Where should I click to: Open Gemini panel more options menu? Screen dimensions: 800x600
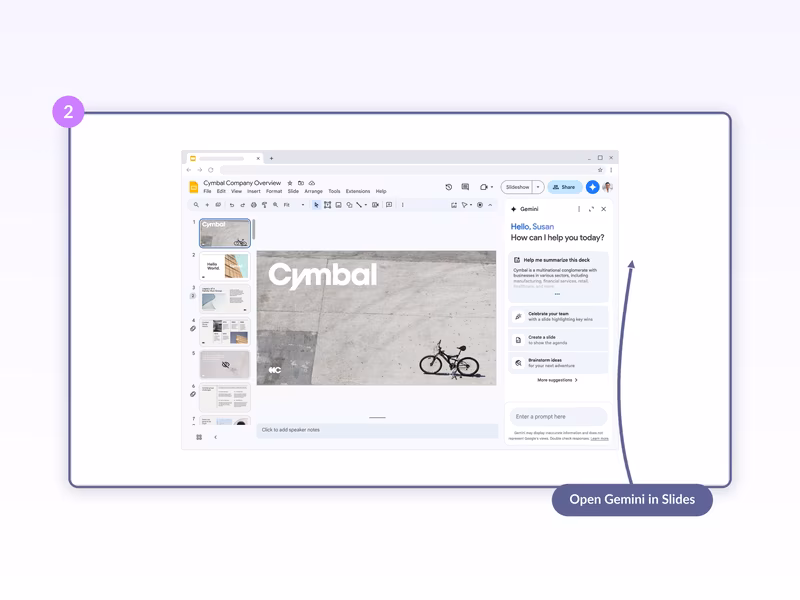[579, 209]
